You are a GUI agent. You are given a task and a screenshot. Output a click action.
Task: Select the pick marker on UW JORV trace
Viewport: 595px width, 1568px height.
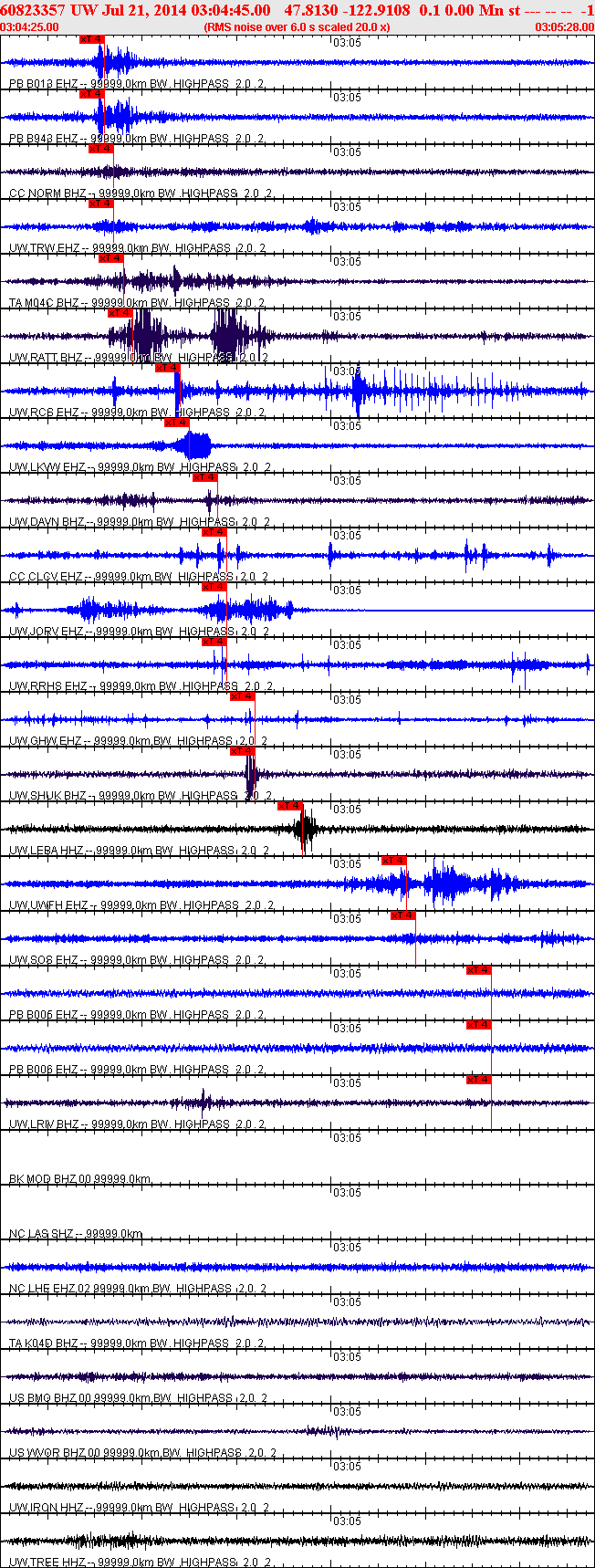(214, 587)
